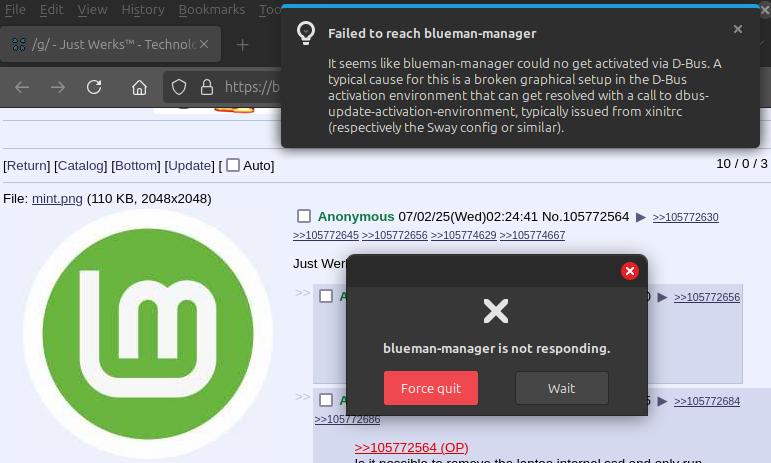Dismiss the Failed to reach blueman-manager notification
The image size is (771, 463).
(738, 29)
